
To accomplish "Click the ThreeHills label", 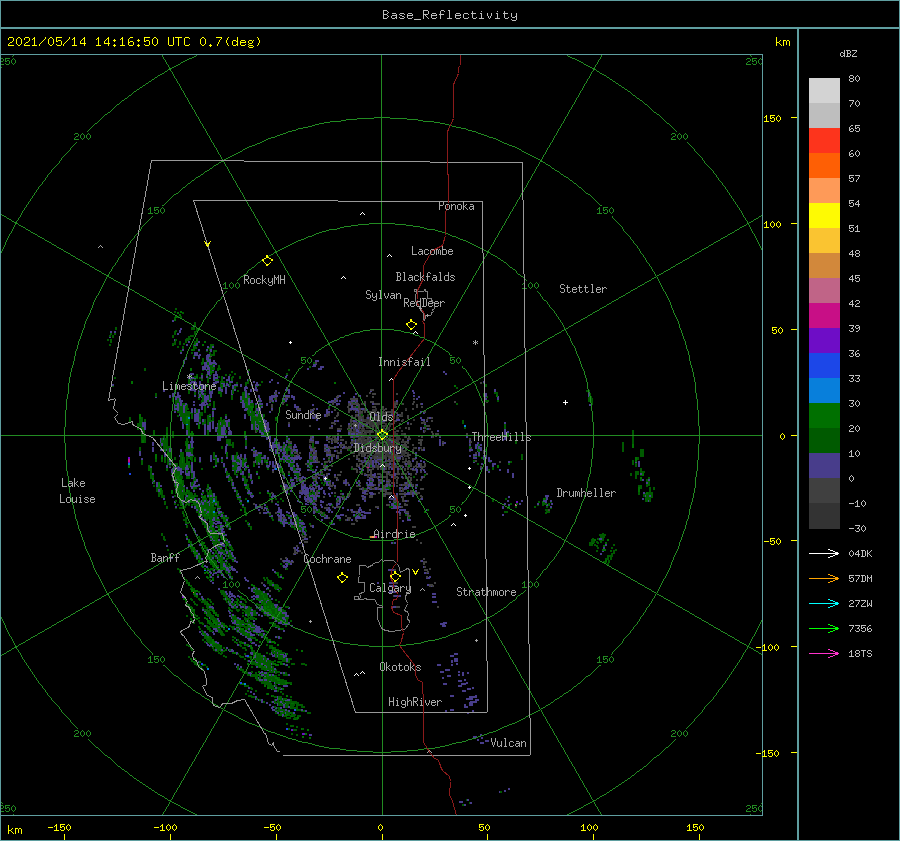I will coord(501,437).
